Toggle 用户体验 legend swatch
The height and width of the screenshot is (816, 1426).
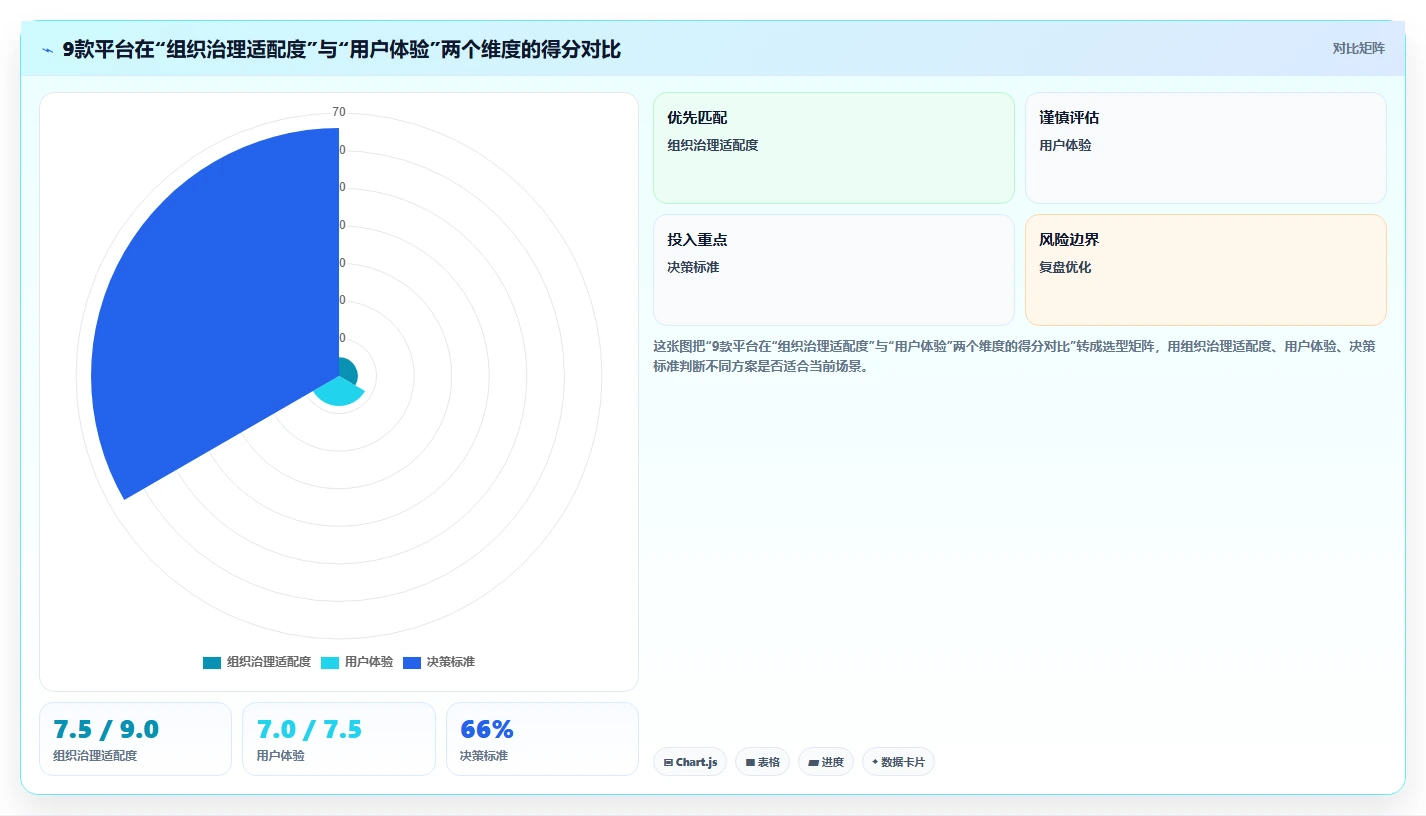(x=330, y=662)
